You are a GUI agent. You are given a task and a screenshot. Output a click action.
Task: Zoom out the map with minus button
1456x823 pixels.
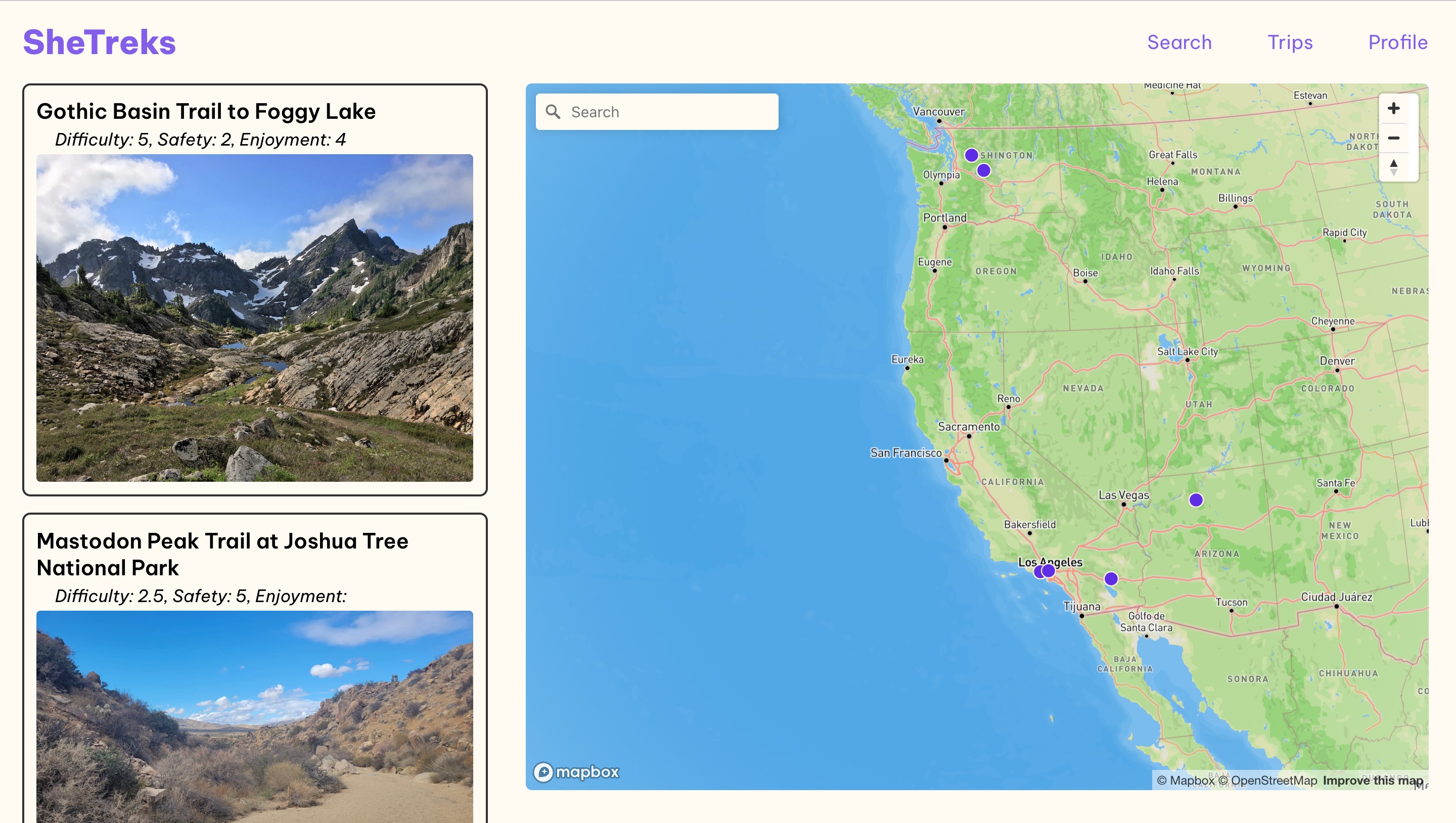point(1393,138)
